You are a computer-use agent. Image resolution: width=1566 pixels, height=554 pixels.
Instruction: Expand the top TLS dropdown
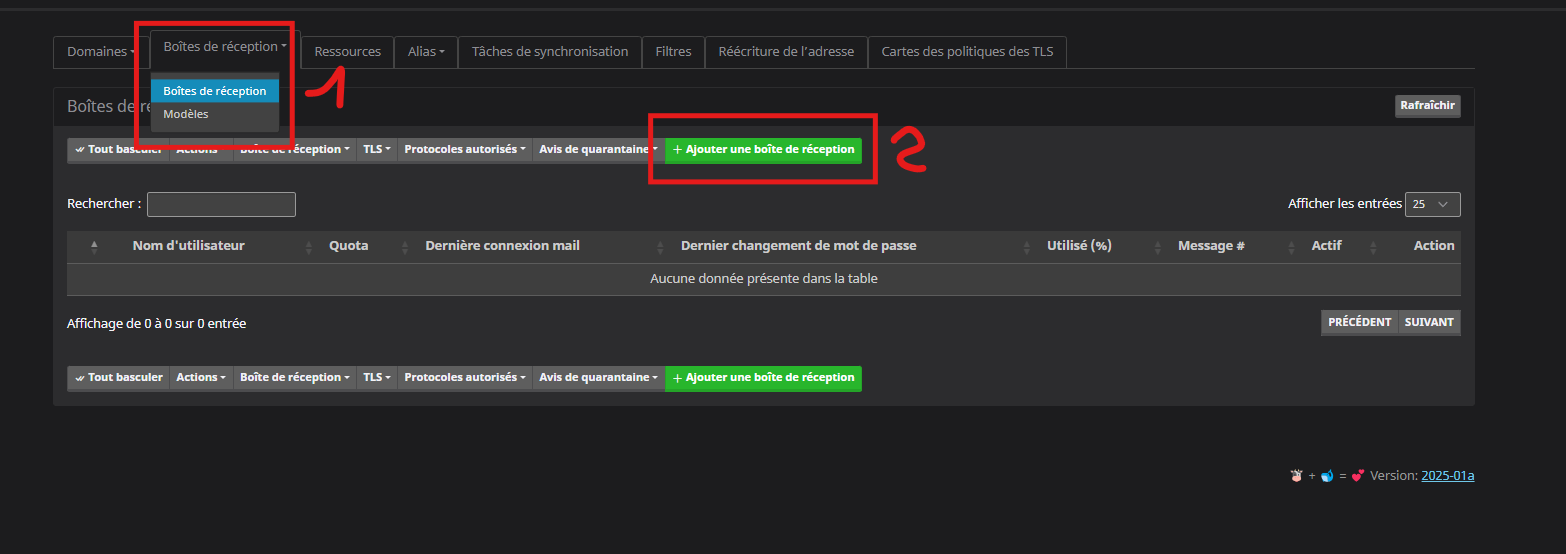(376, 150)
